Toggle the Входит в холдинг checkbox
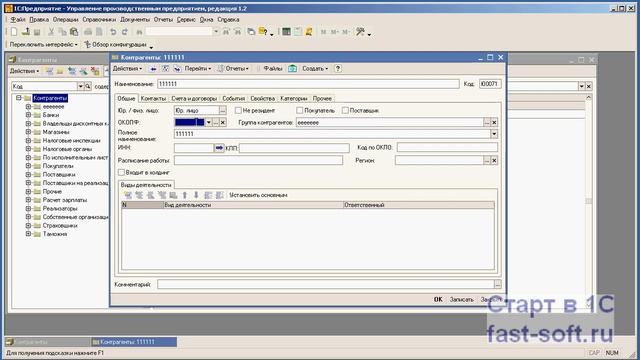The image size is (640, 360). tap(121, 173)
